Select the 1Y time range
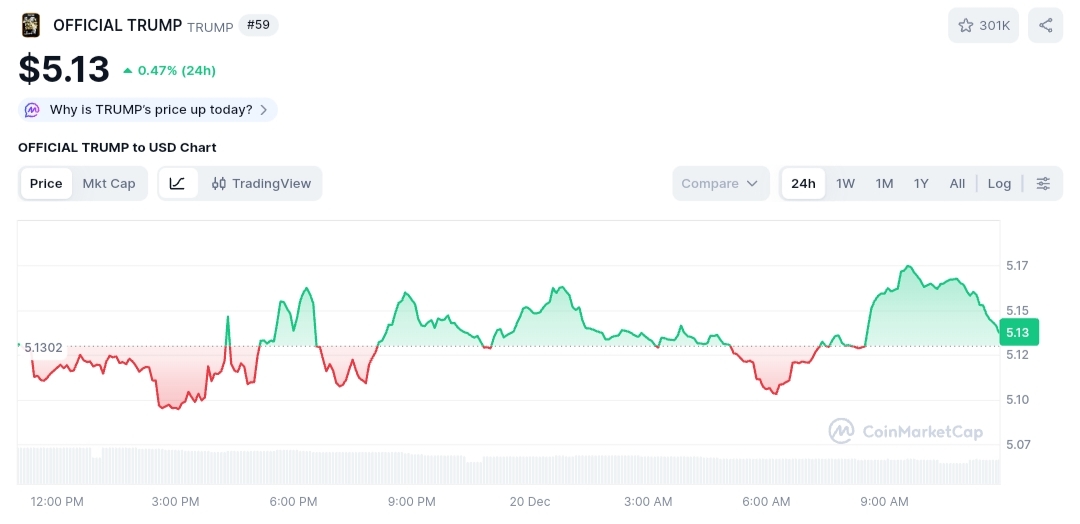Screen dimensions: 1080x524 point(921,183)
